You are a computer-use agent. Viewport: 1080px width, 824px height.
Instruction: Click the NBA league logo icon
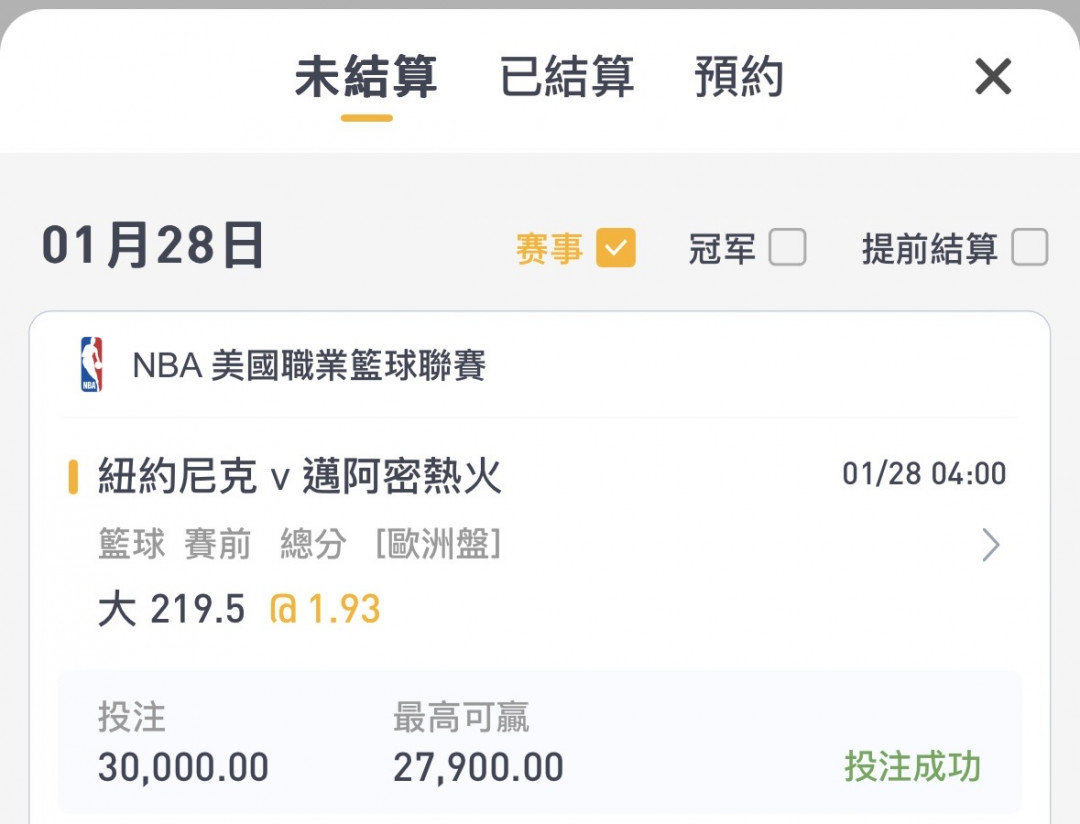click(x=92, y=364)
